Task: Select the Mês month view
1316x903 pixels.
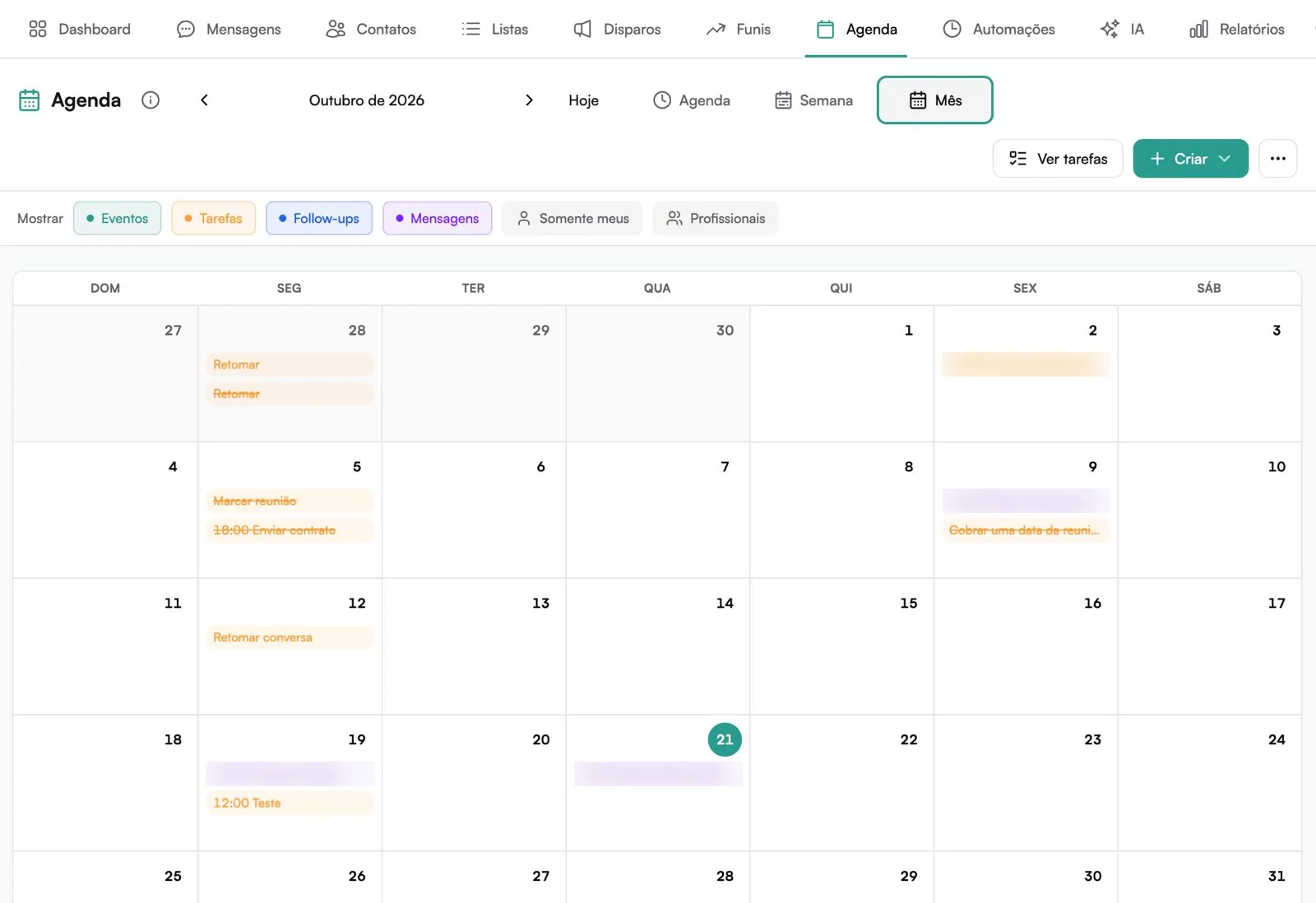Action: [935, 100]
